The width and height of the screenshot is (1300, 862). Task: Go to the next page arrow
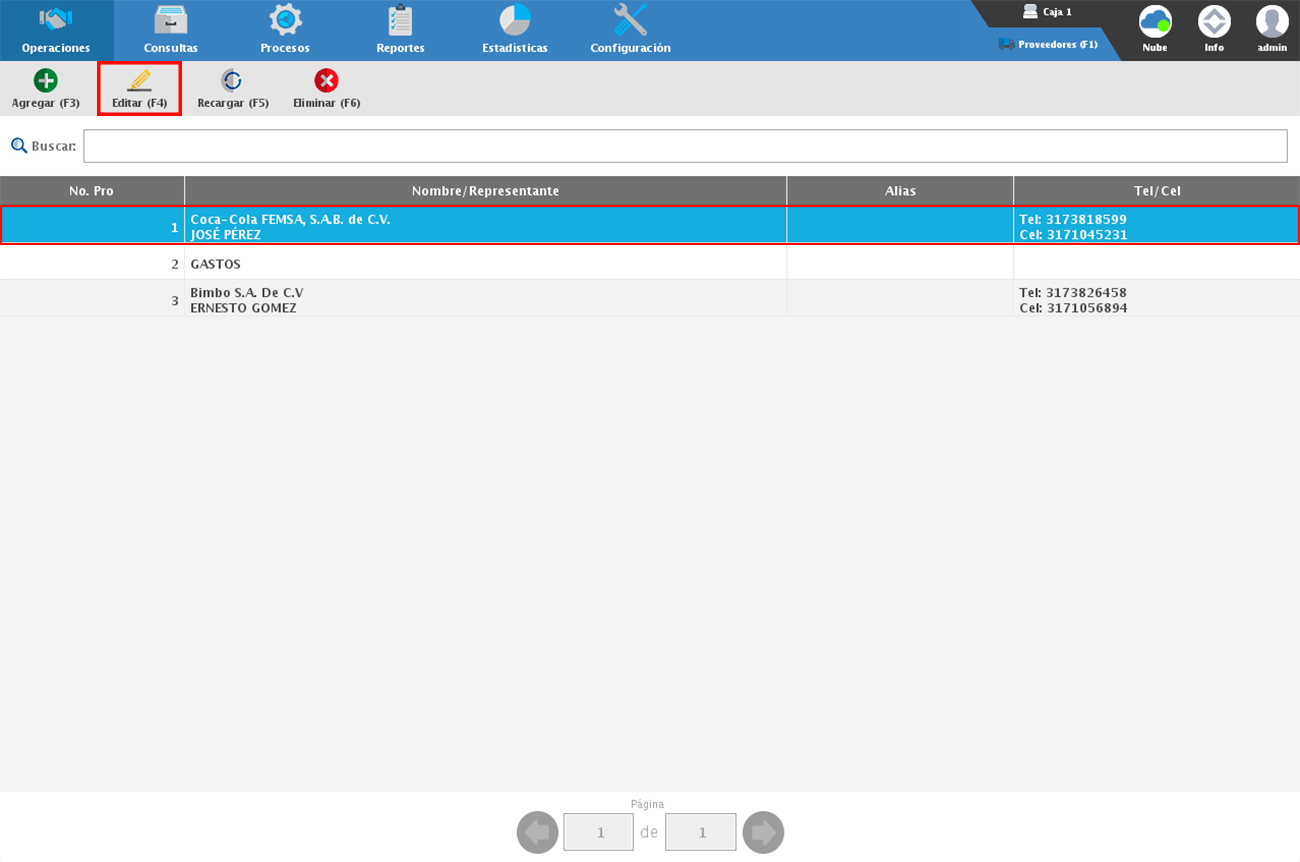coord(763,832)
